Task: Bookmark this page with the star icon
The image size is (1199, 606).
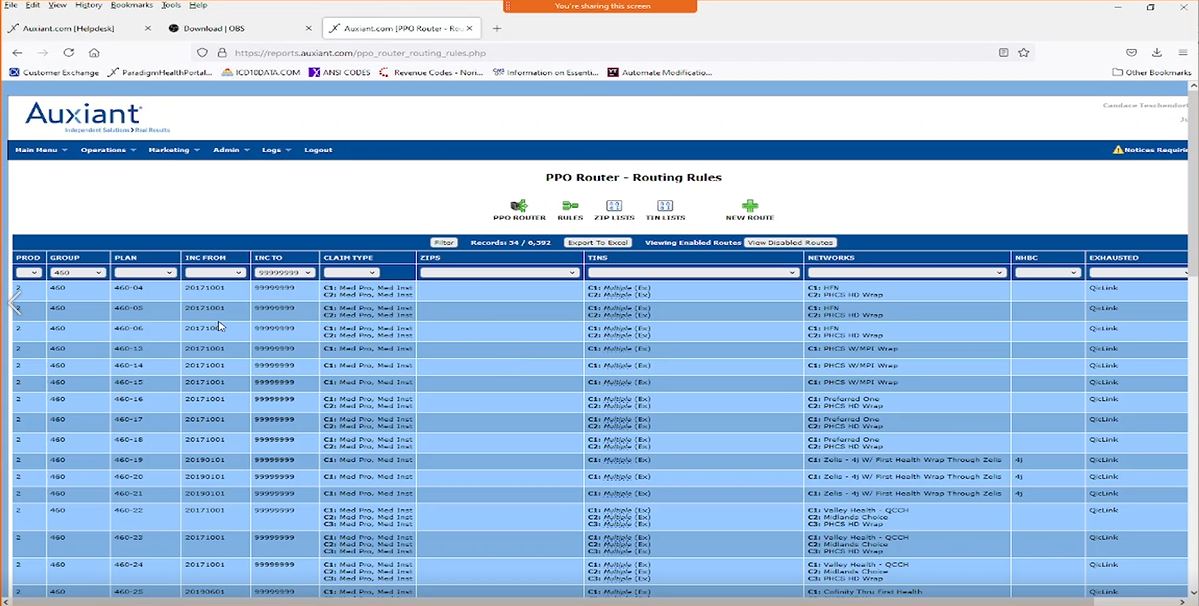Action: click(1024, 52)
